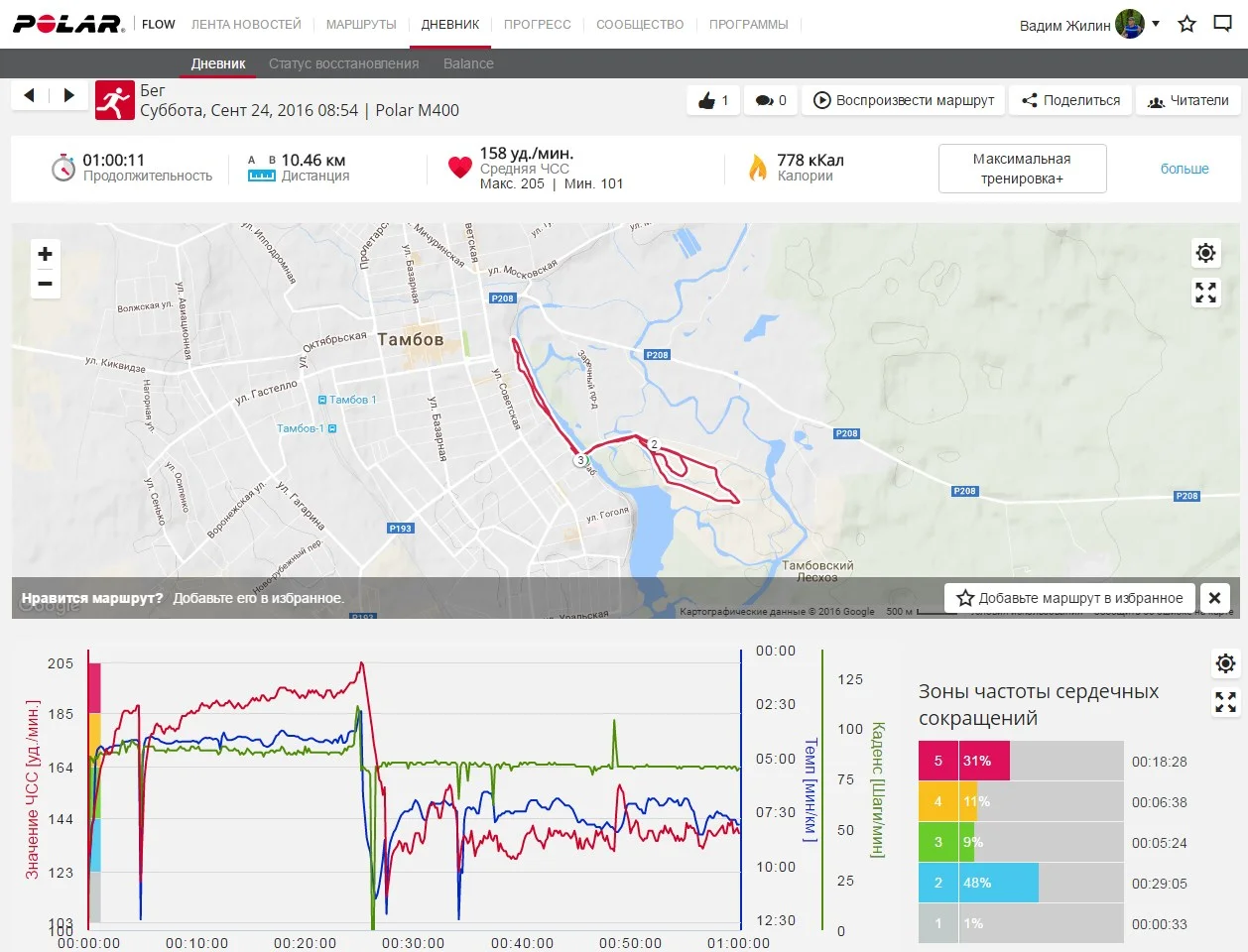Open the notifications speech bubble icon
This screenshot has width=1248, height=952.
coord(1222,25)
